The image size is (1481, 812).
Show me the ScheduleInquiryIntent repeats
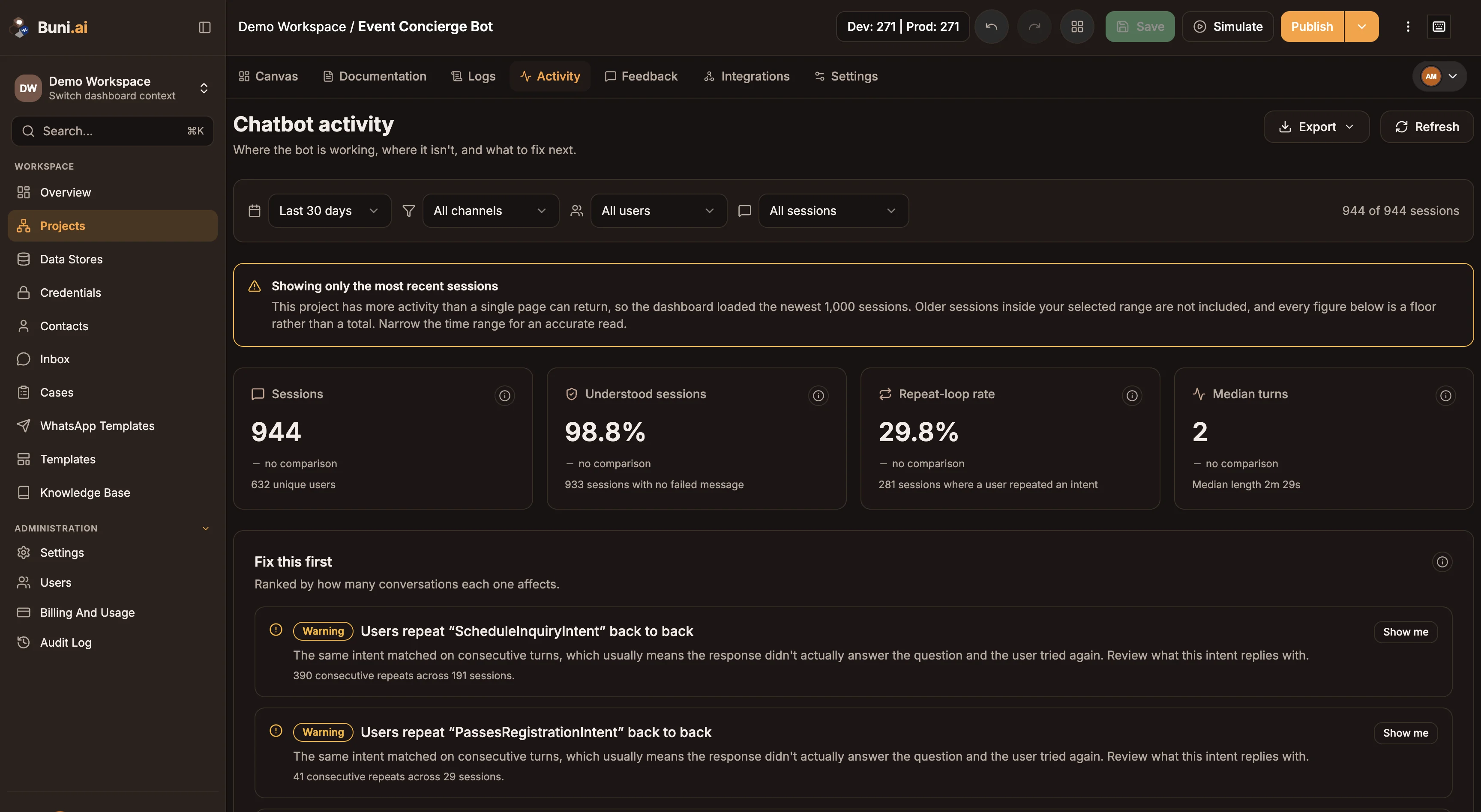(x=1406, y=632)
